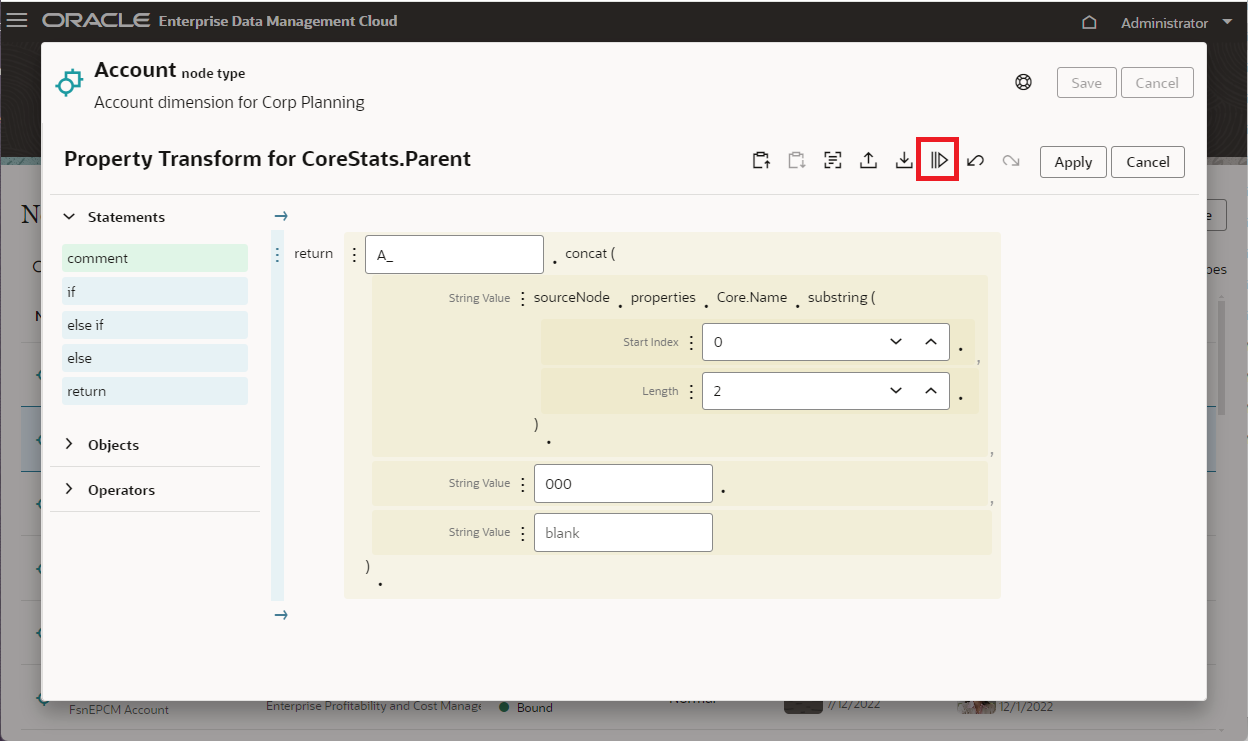The width and height of the screenshot is (1248, 741).
Task: Open help via the lifebuoy icon
Action: [1023, 83]
